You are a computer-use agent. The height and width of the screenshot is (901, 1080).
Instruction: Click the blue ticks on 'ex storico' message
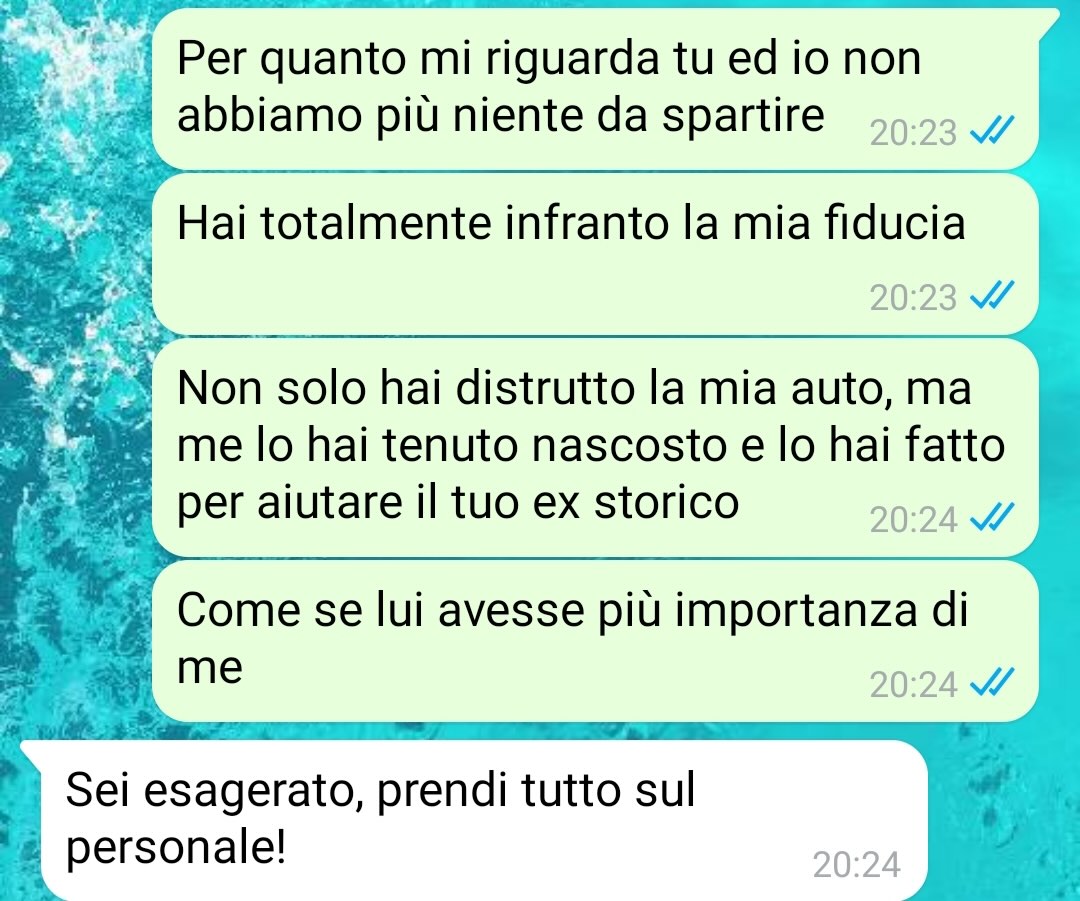click(992, 518)
